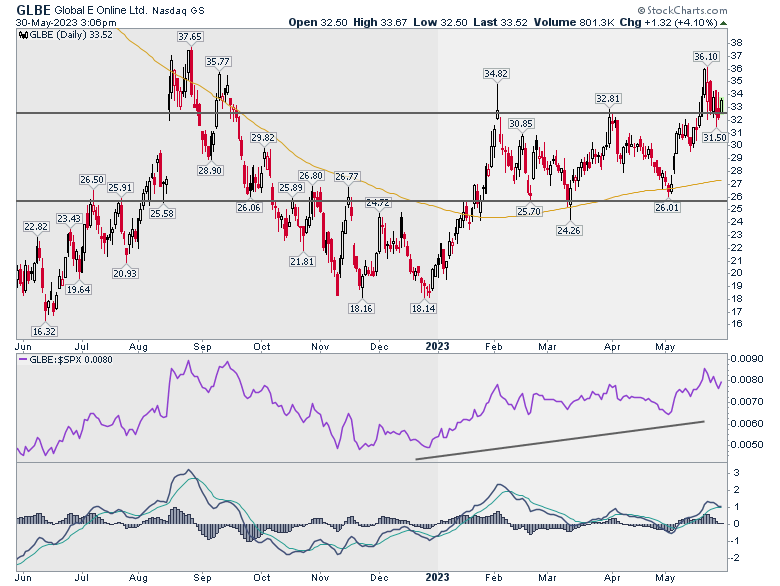
Task: Click the 24.72 price annotation
Action: 378,202
